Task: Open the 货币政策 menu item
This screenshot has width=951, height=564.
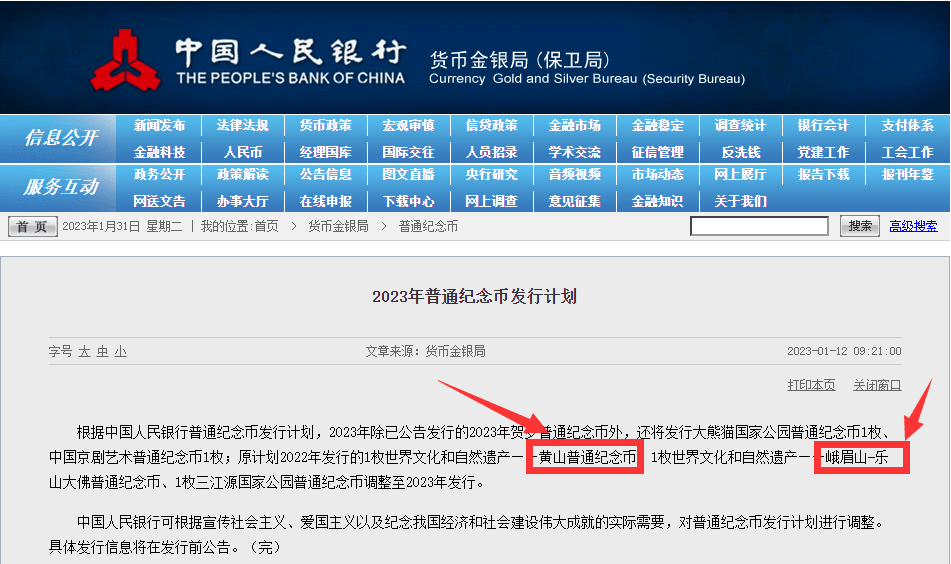Action: (x=326, y=126)
